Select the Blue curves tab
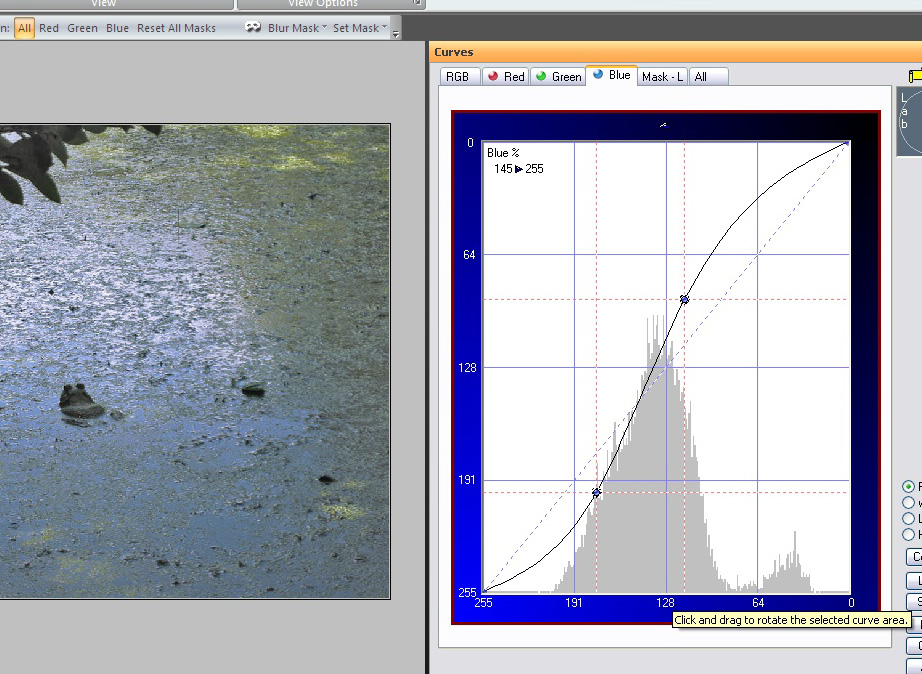 pyautogui.click(x=612, y=75)
